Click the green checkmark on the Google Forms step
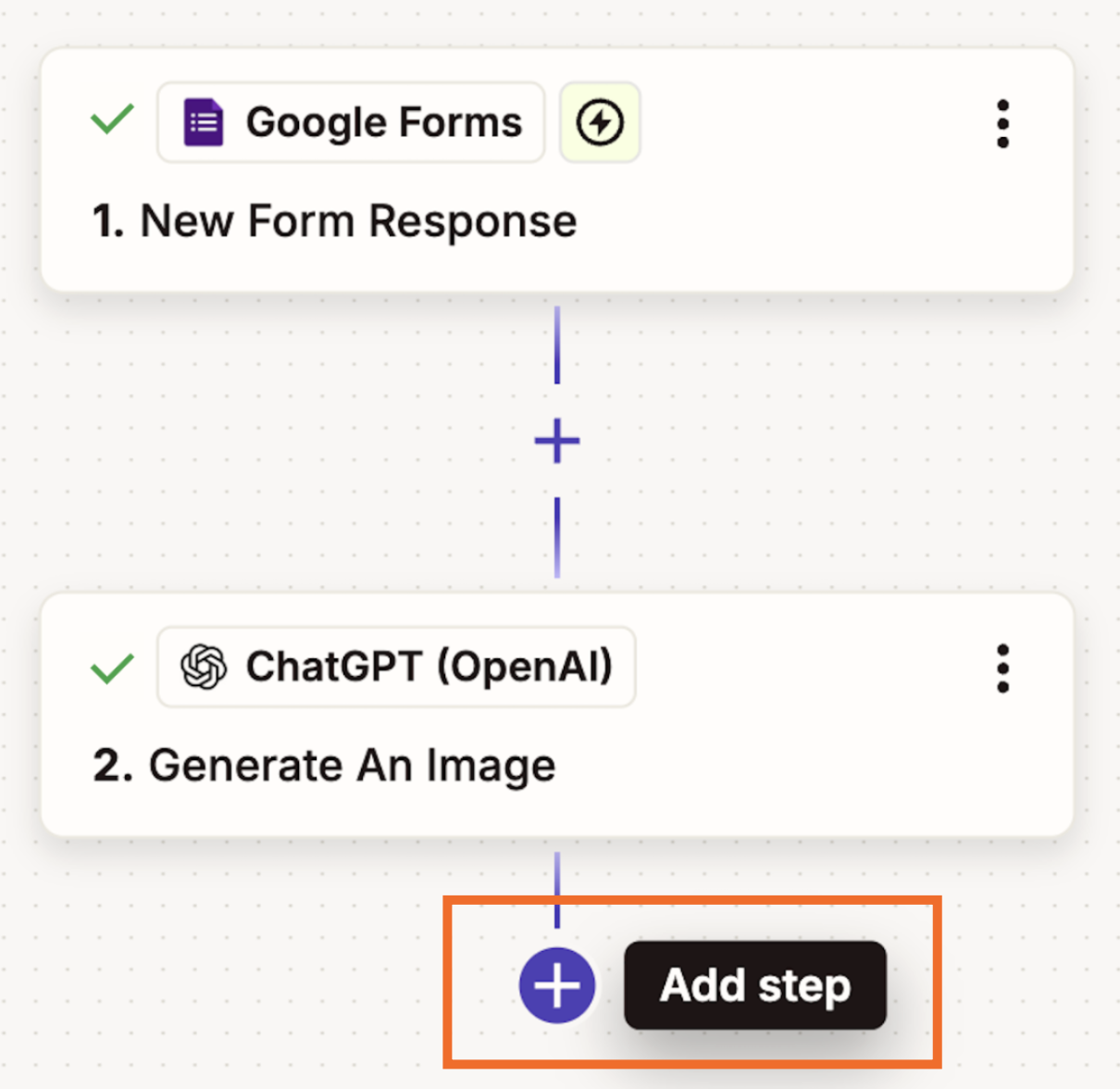Image resolution: width=1120 pixels, height=1089 pixels. 111,121
